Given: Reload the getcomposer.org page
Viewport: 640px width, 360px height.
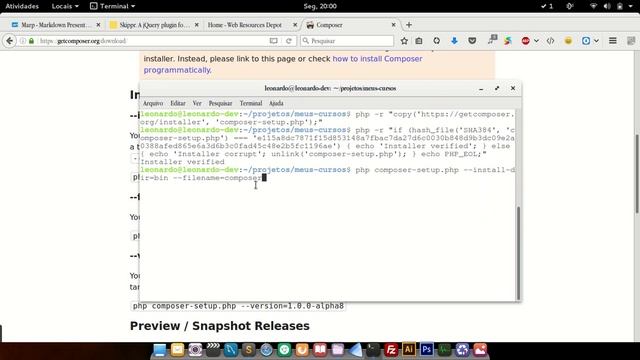Looking at the screenshot, I should [x=289, y=41].
